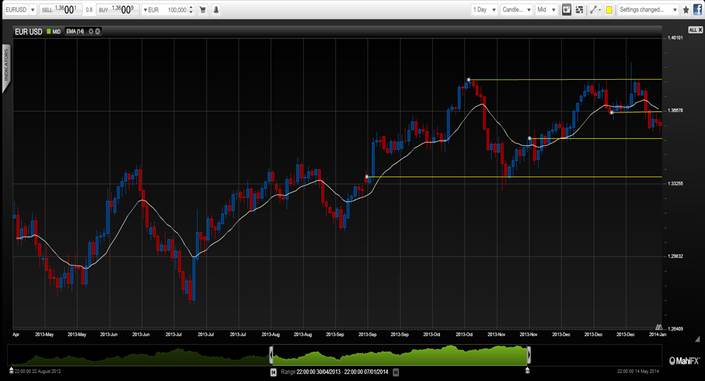Open the Indicators side tab
The image size is (705, 381).
pyautogui.click(x=6, y=68)
